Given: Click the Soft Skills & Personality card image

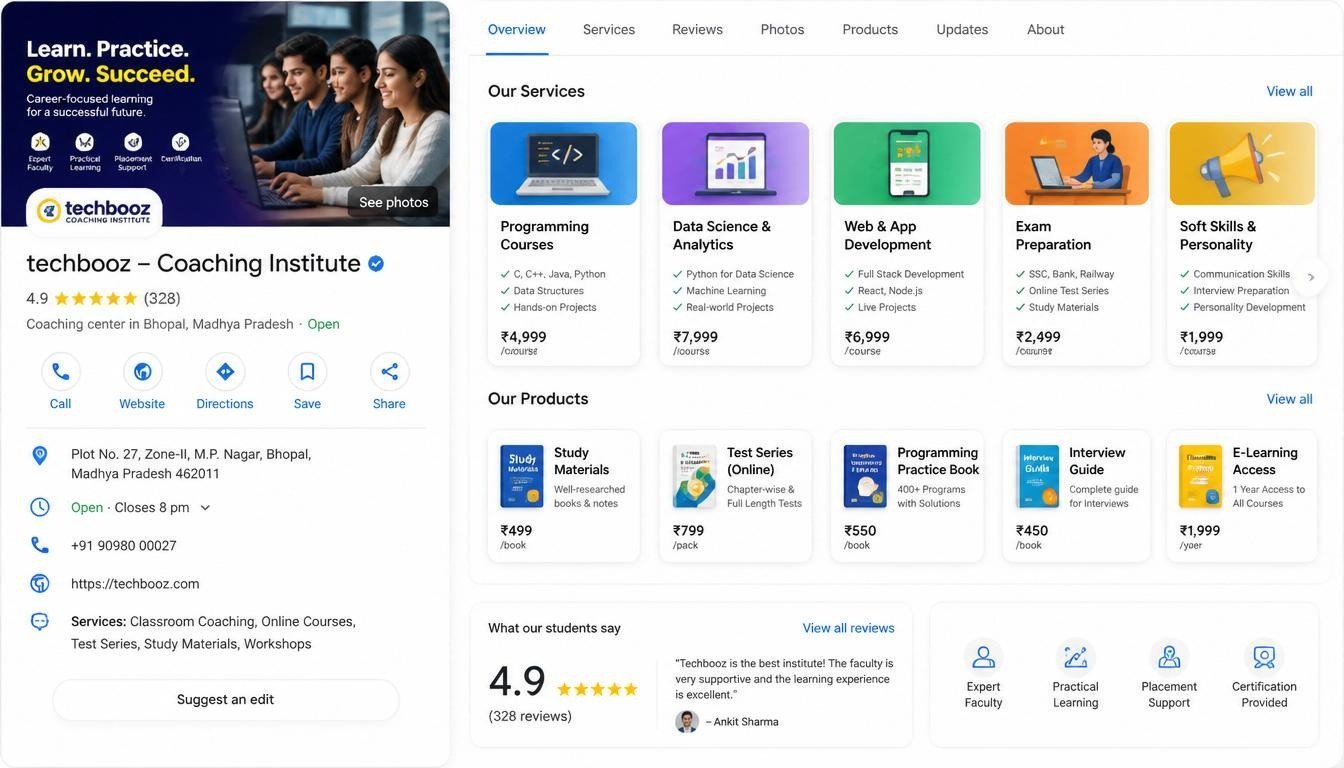Looking at the screenshot, I should 1242,164.
